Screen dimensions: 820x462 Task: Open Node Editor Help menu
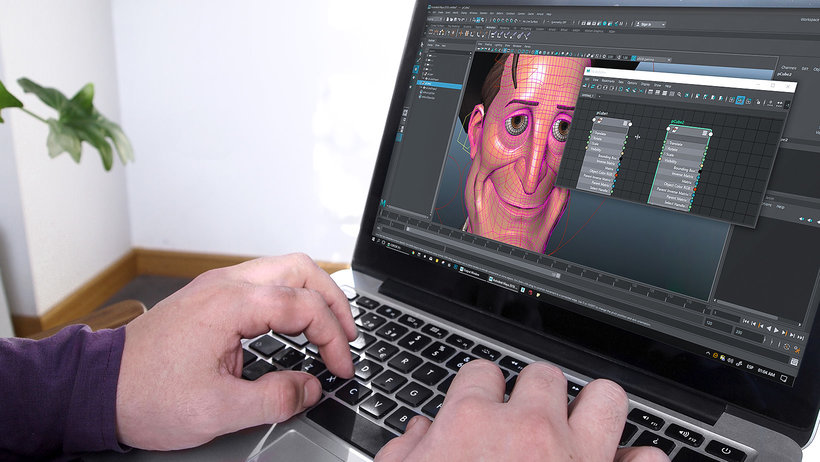(x=668, y=86)
